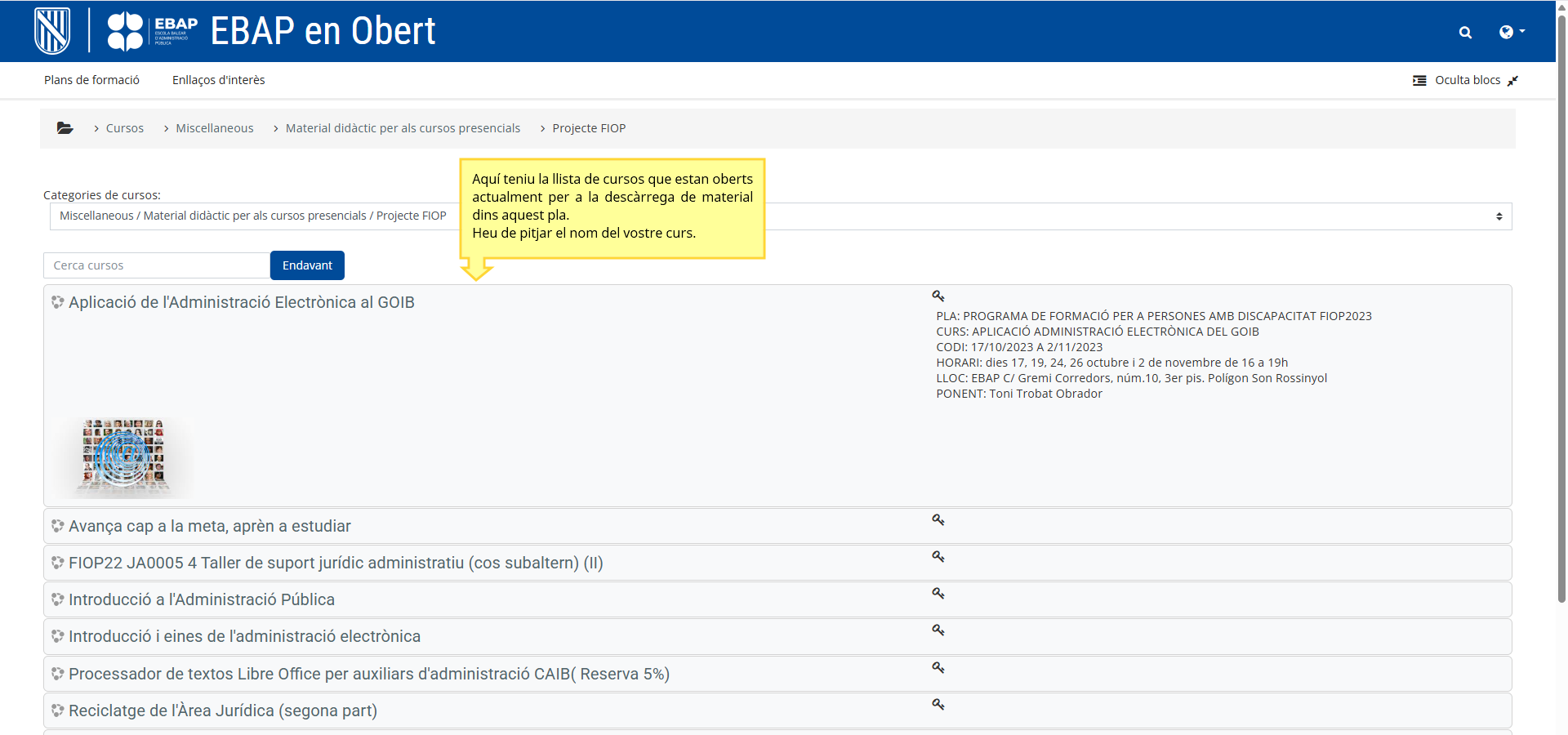Viewport: 1568px width, 735px height.
Task: Open the language globe menu
Action: click(x=1511, y=32)
